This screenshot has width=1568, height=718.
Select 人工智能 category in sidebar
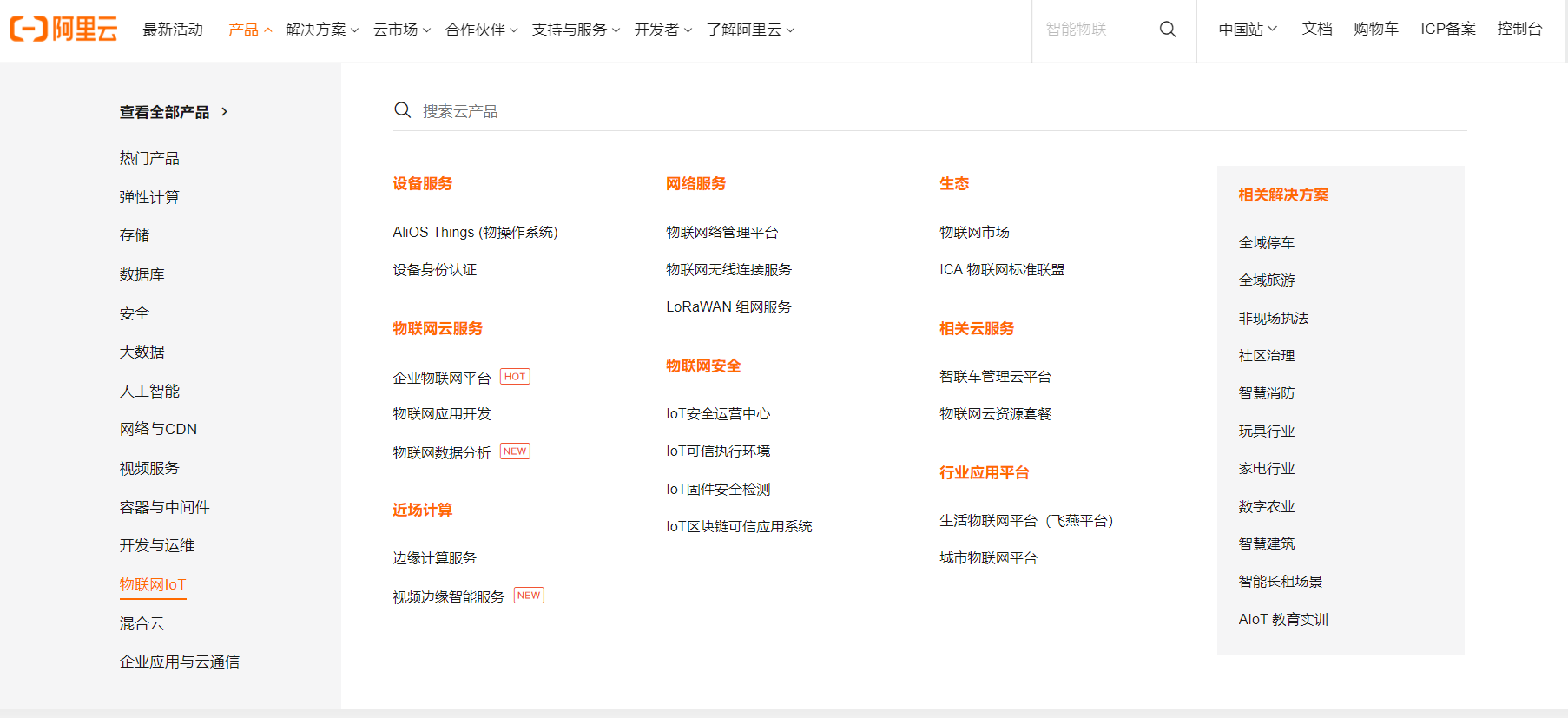click(149, 391)
